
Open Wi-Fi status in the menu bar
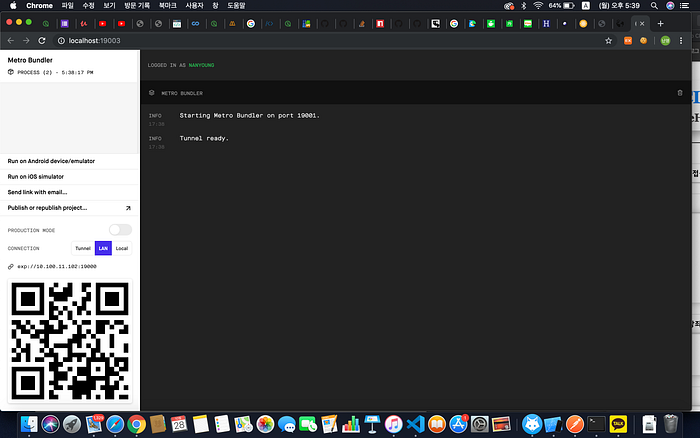click(x=538, y=5)
